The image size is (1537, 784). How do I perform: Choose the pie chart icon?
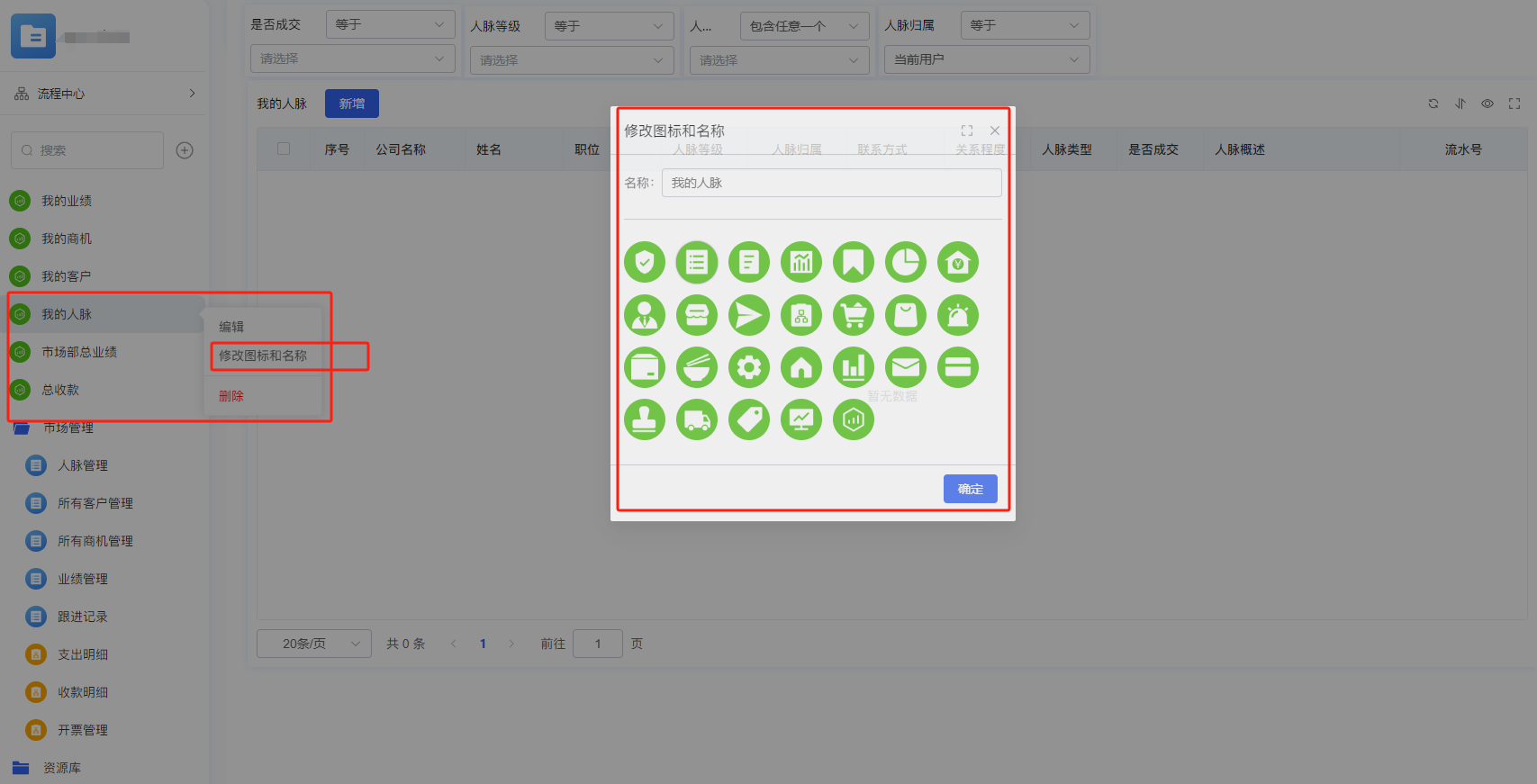[905, 263]
